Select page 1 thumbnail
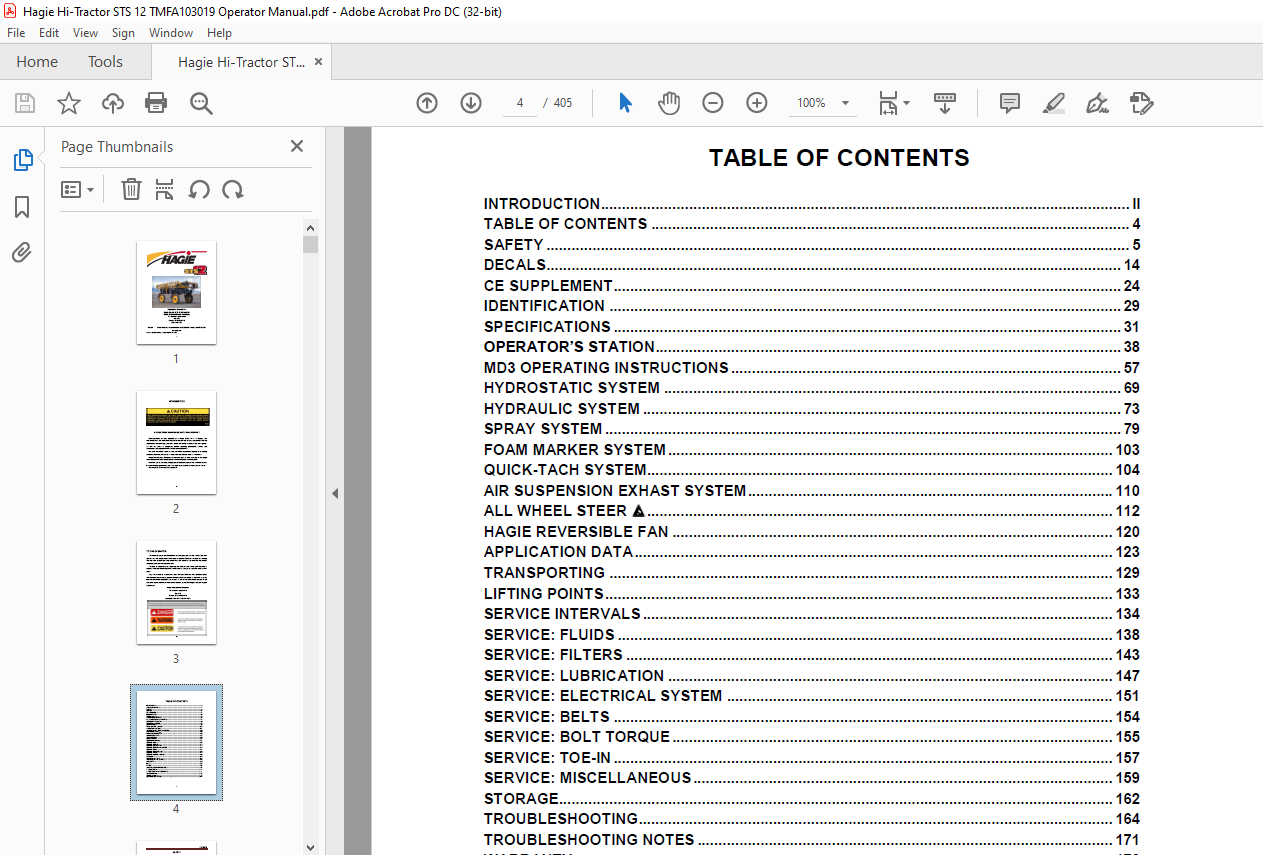 176,293
